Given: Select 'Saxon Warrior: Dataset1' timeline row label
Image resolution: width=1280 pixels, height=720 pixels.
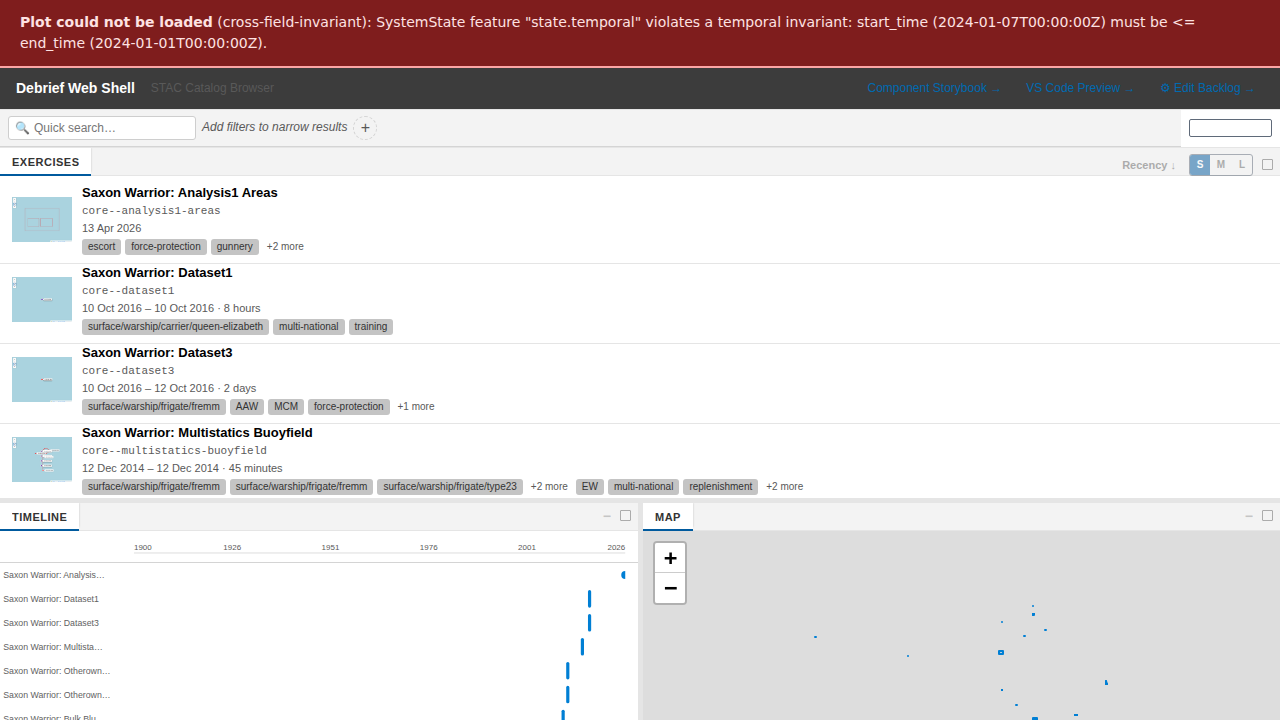Looking at the screenshot, I should (x=51, y=599).
